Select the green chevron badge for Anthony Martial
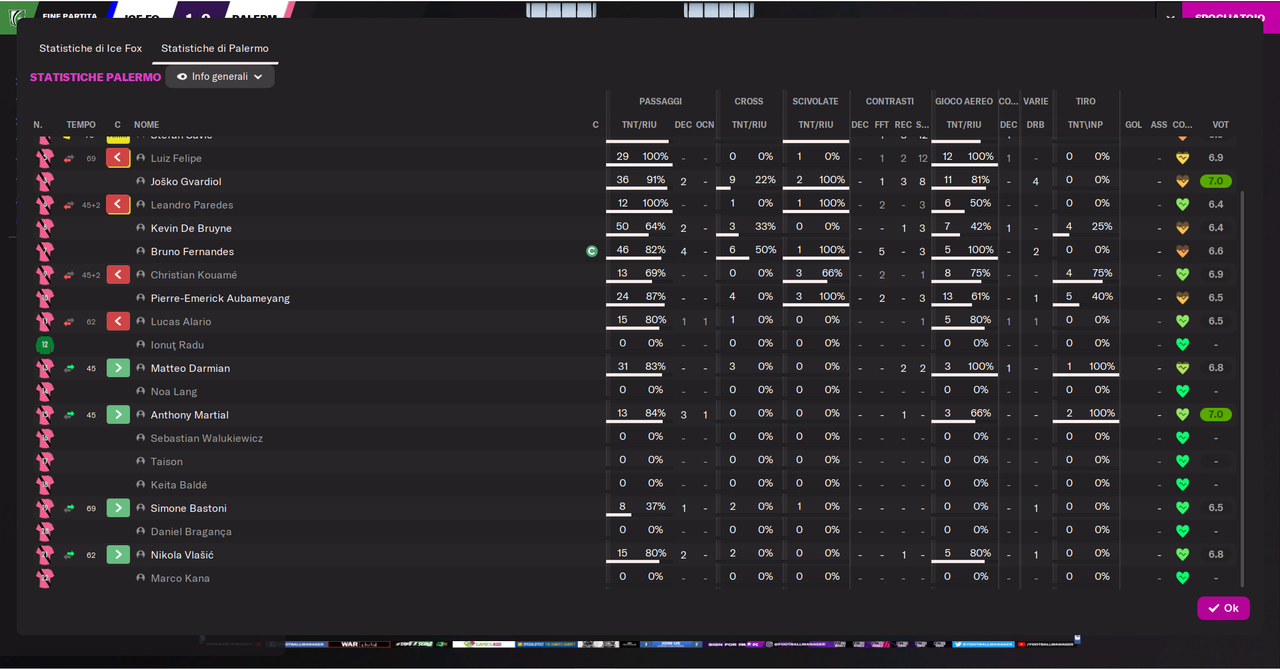Image resolution: width=1280 pixels, height=669 pixels. click(x=118, y=415)
